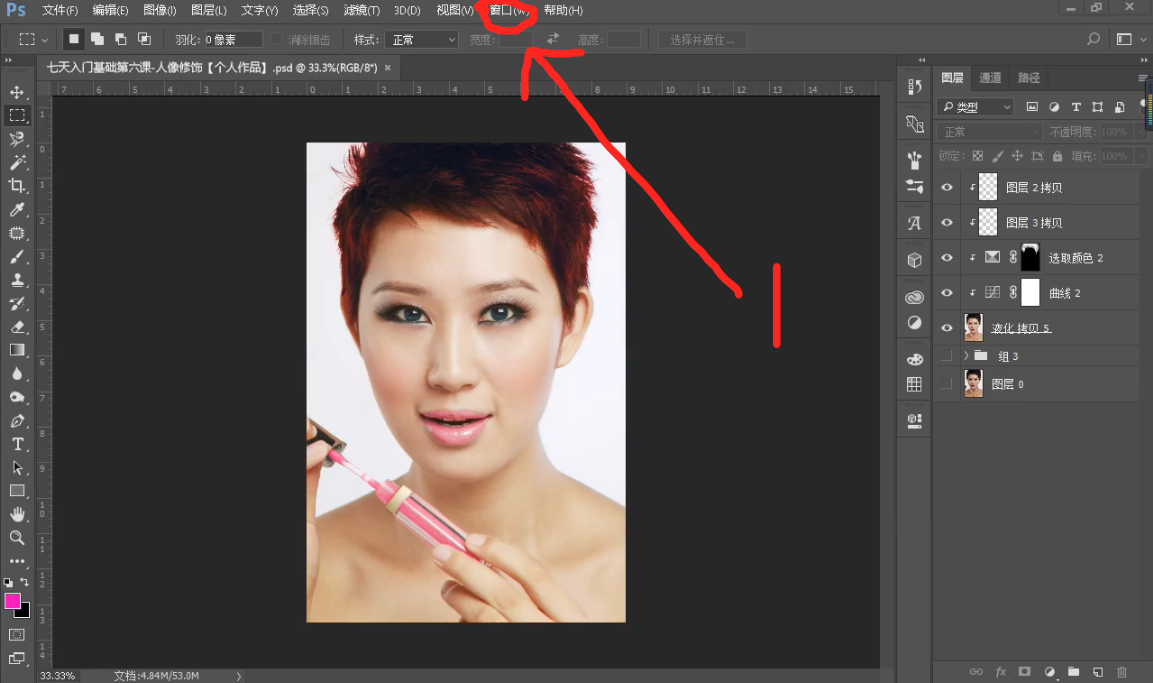This screenshot has height=683, width=1153.
Task: Click the delete layer trash icon
Action: click(x=1121, y=672)
